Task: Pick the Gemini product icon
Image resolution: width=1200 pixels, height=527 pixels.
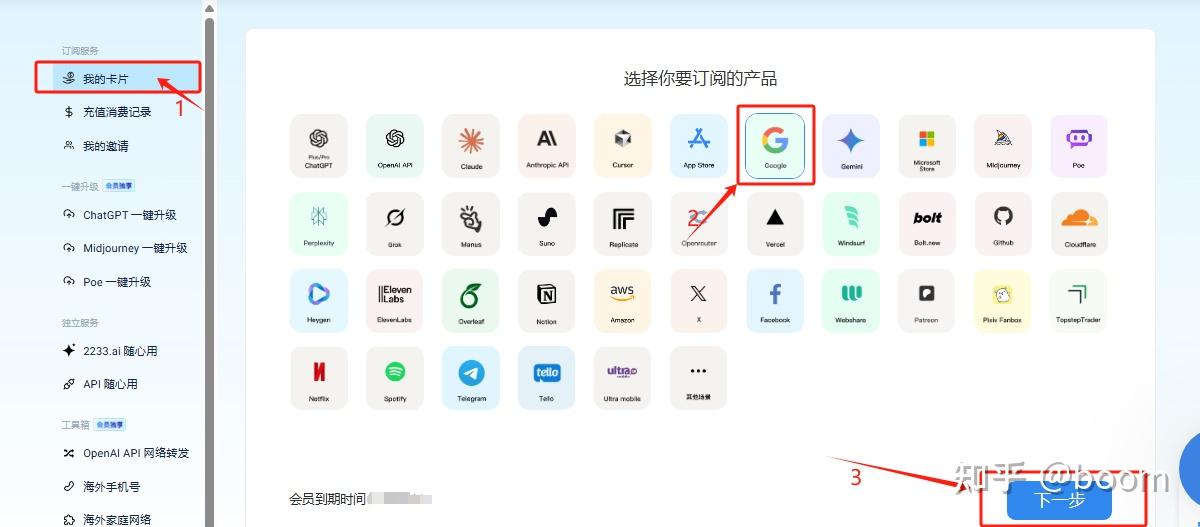Action: pyautogui.click(x=851, y=146)
